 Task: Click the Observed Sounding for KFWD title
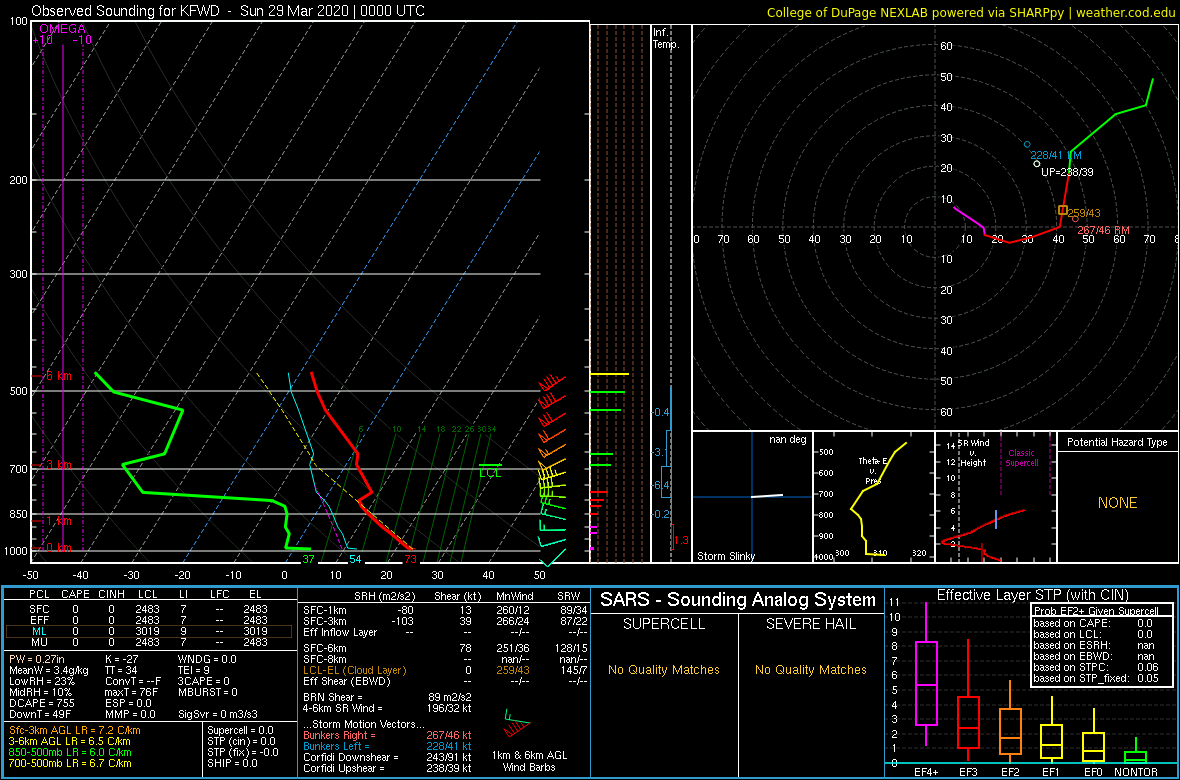pos(227,11)
